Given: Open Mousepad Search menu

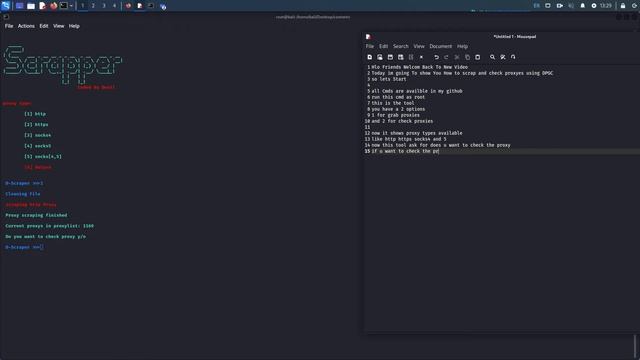Looking at the screenshot, I should point(400,46).
